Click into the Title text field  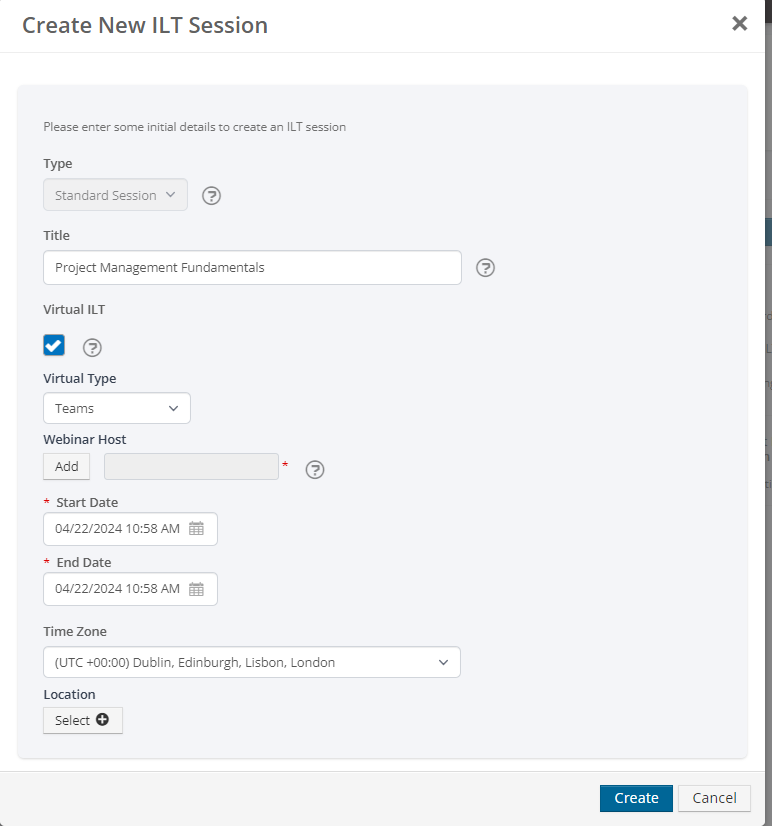(x=252, y=268)
